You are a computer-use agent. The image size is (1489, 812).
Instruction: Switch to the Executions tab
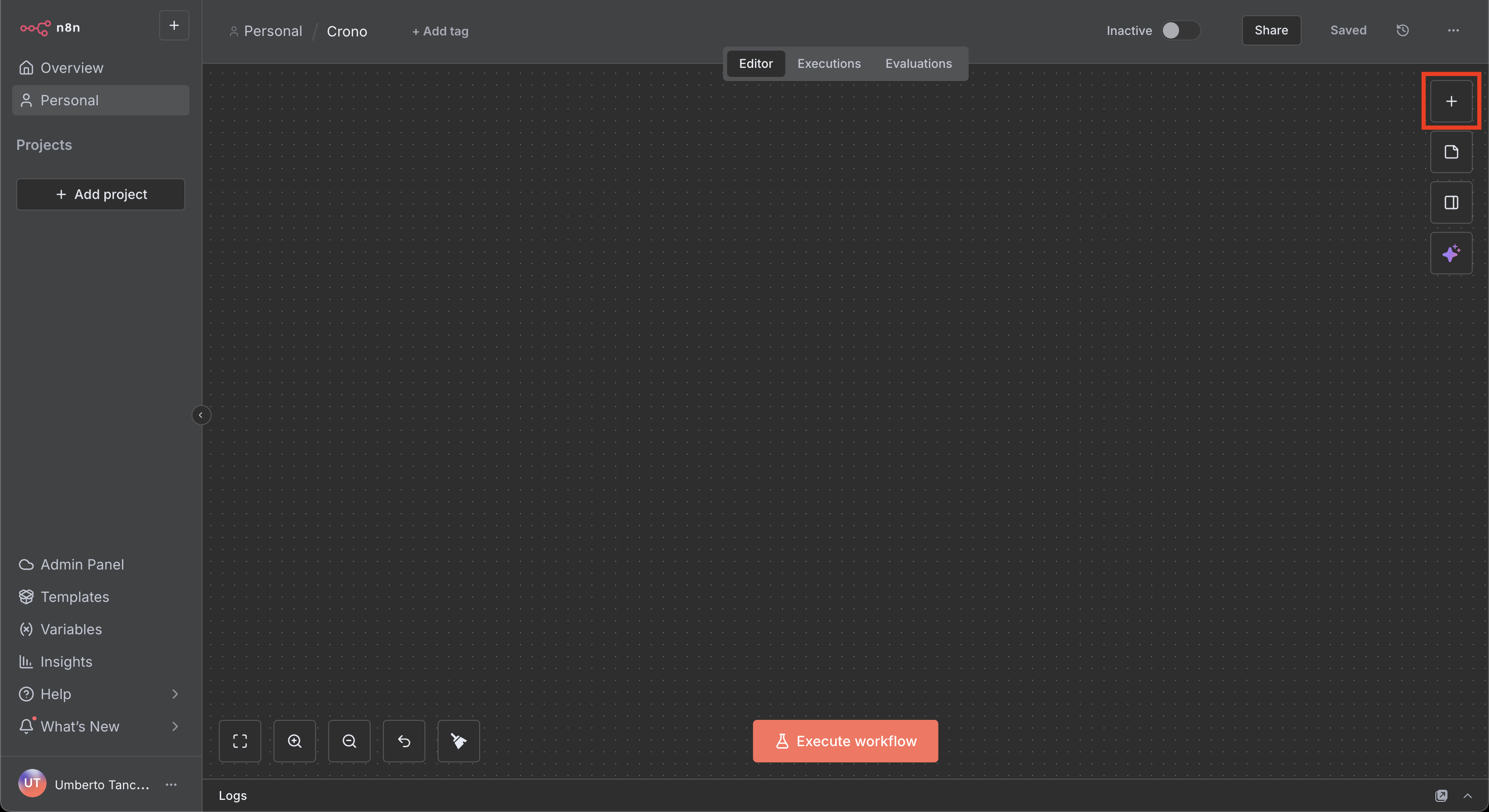(x=829, y=64)
